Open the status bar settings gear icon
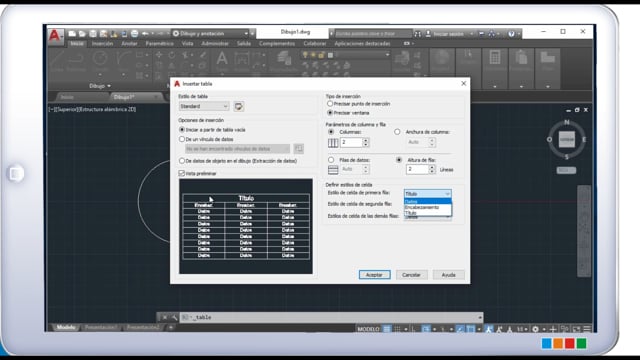 click(x=536, y=329)
